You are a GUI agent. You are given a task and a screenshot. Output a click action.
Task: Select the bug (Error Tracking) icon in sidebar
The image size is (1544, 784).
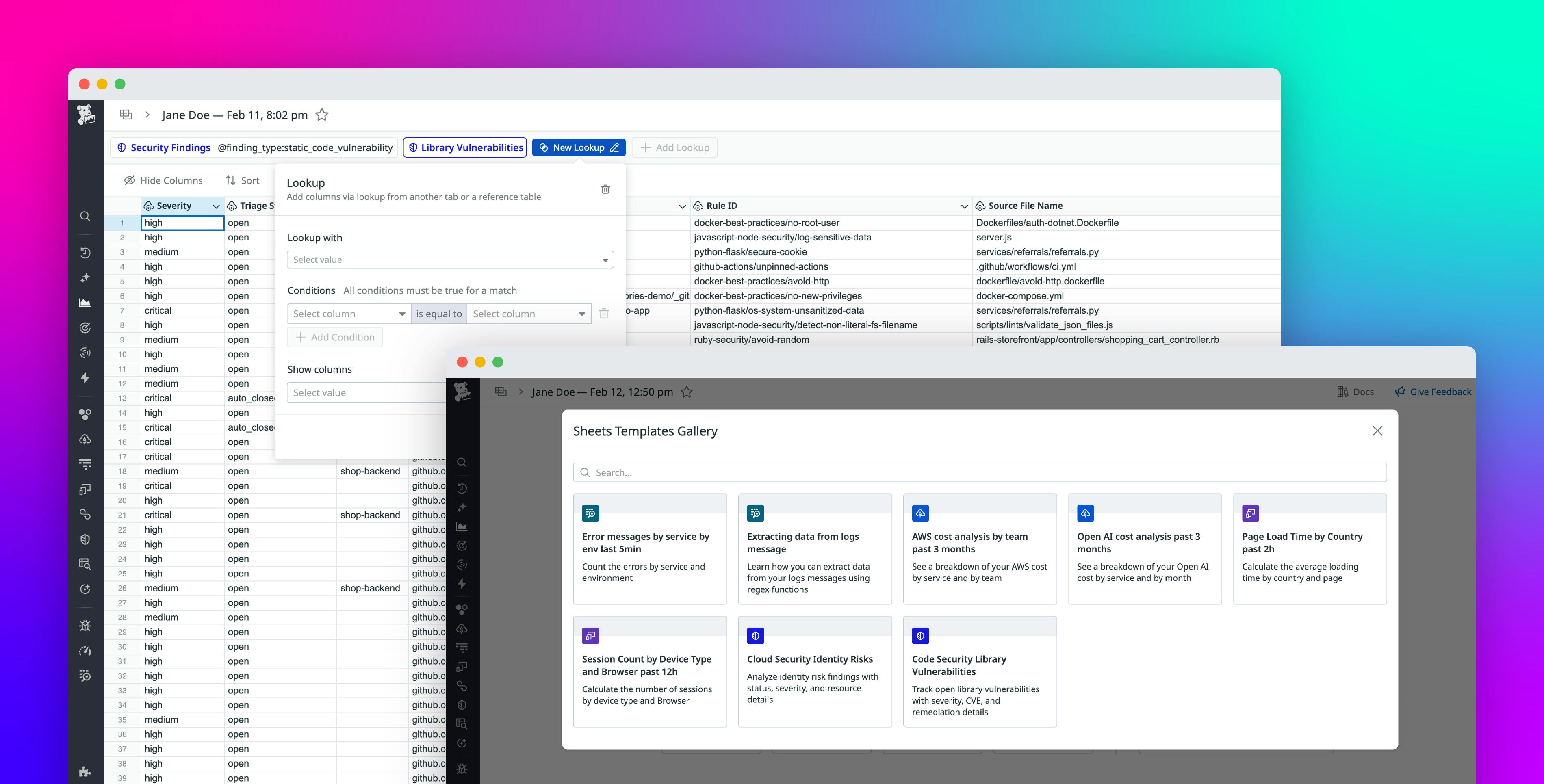(85, 625)
